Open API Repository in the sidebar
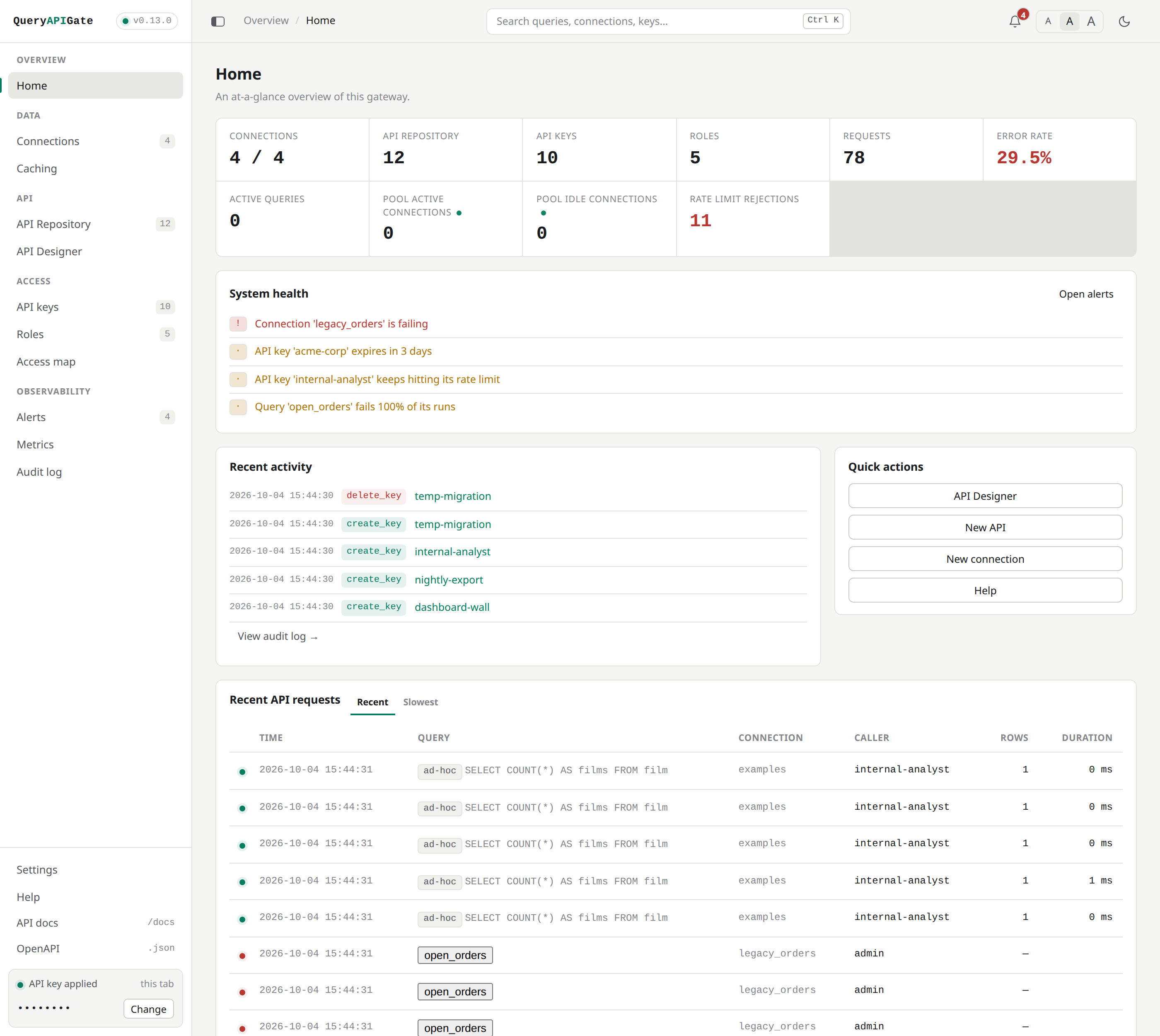 [96, 224]
